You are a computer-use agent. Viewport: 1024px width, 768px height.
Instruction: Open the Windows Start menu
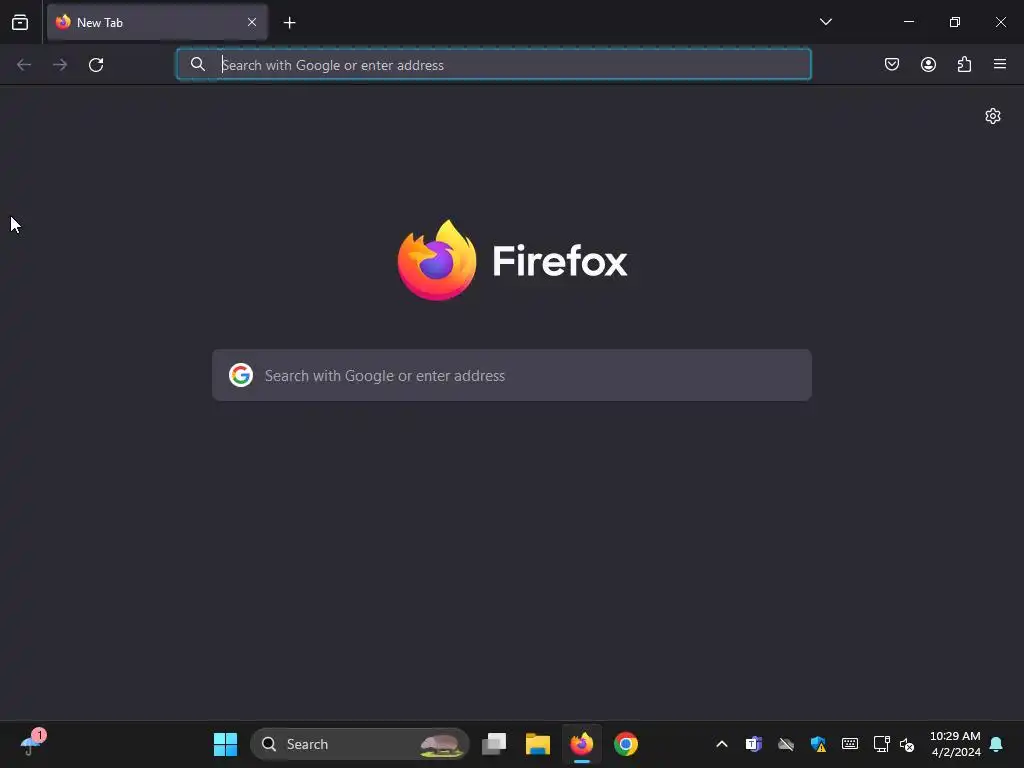point(225,744)
